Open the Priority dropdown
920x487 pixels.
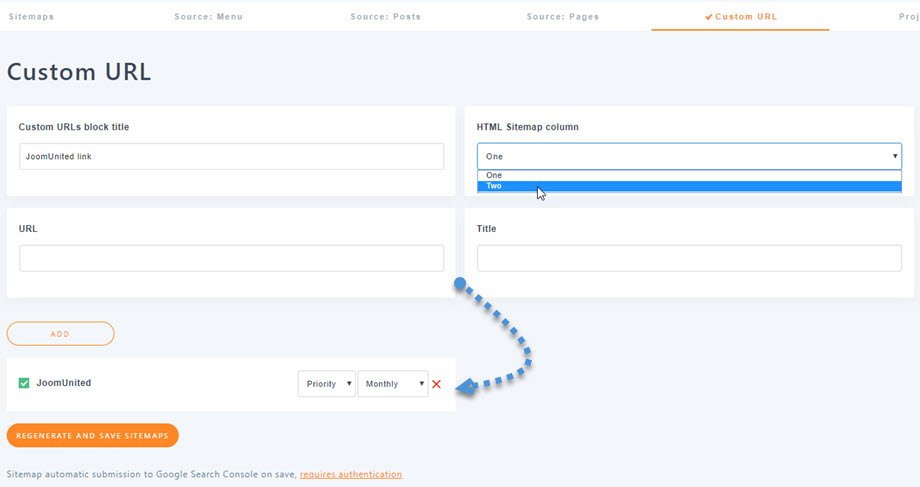click(326, 384)
